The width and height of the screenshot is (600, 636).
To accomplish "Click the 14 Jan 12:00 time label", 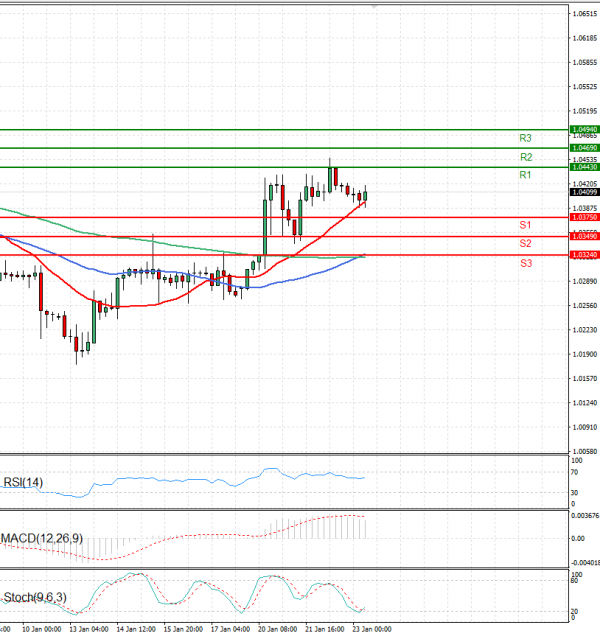I will [x=136, y=629].
